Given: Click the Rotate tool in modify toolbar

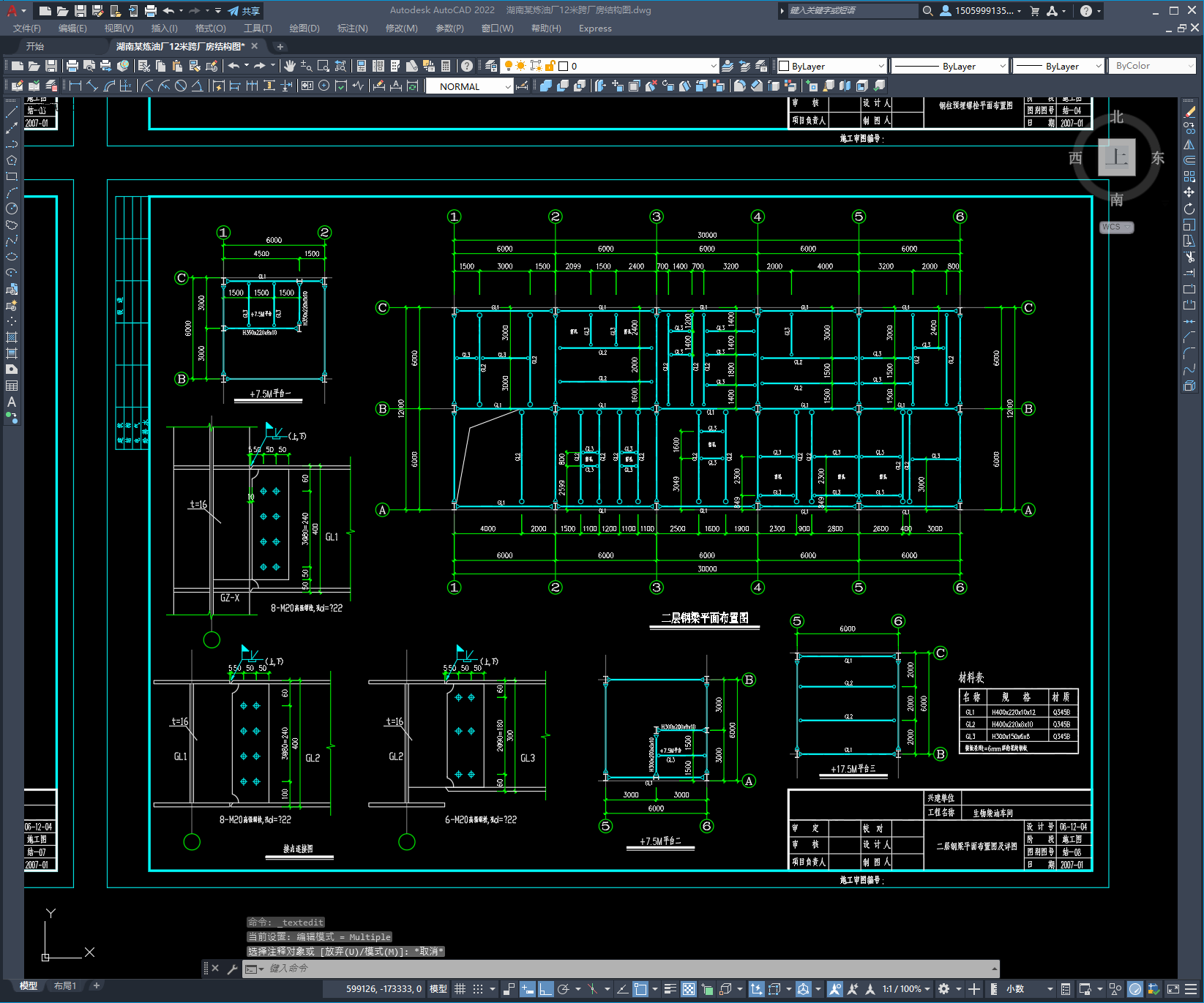Looking at the screenshot, I should [1189, 209].
